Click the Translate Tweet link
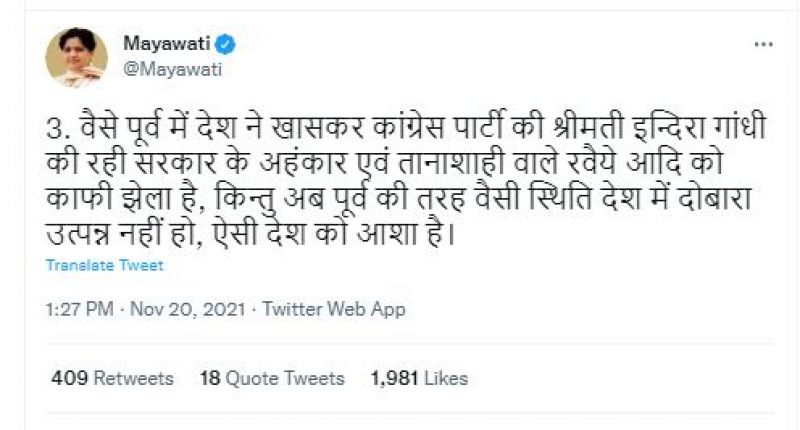 point(104,266)
